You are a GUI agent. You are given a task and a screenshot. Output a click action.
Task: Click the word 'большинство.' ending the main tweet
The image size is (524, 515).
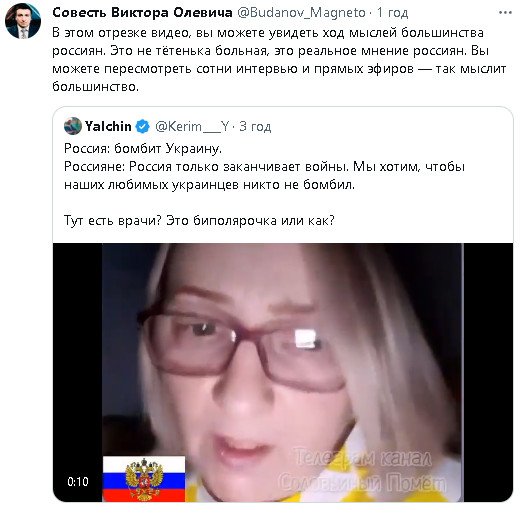coord(95,87)
